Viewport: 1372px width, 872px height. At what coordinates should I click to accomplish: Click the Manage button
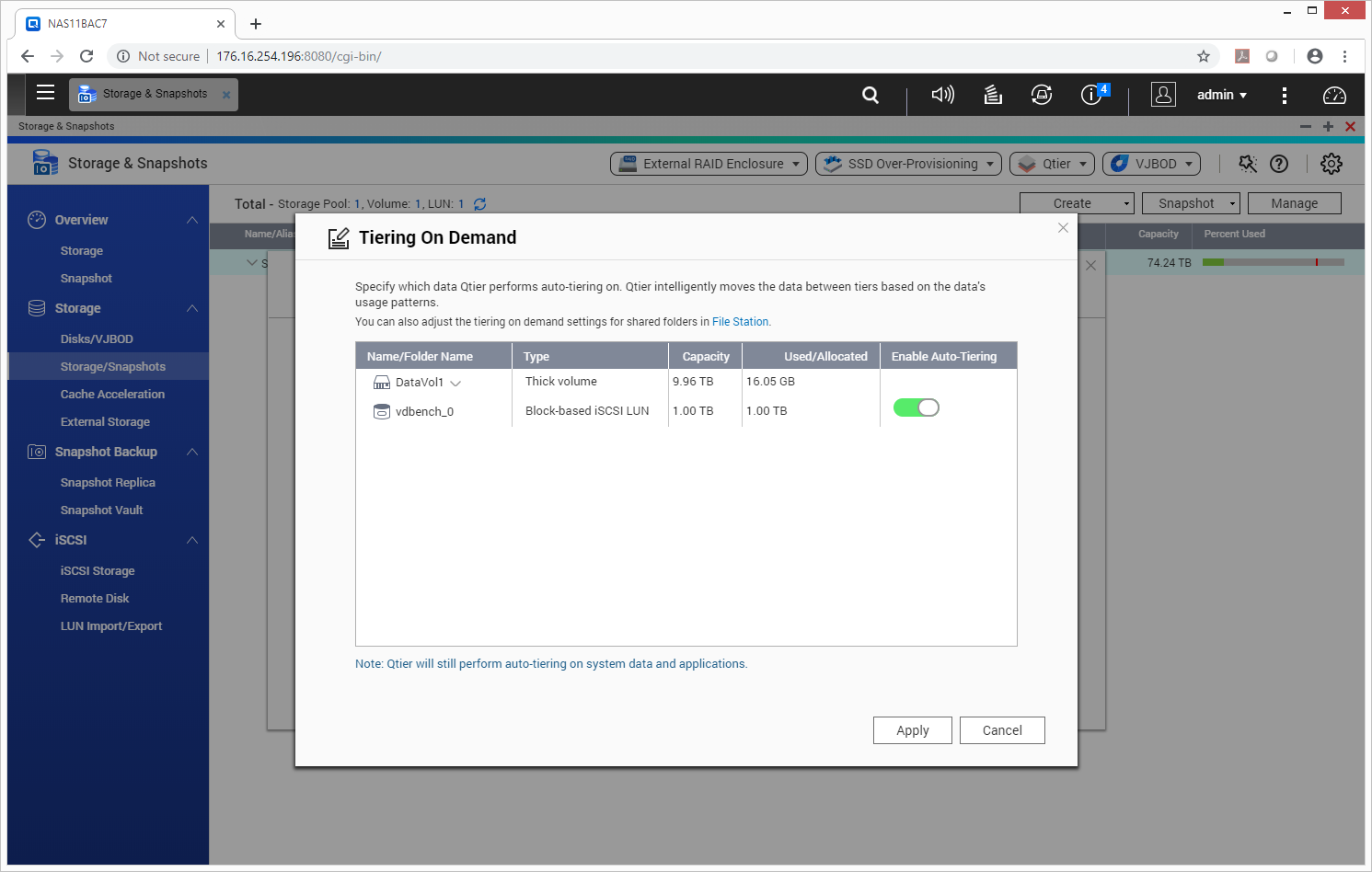[1295, 203]
